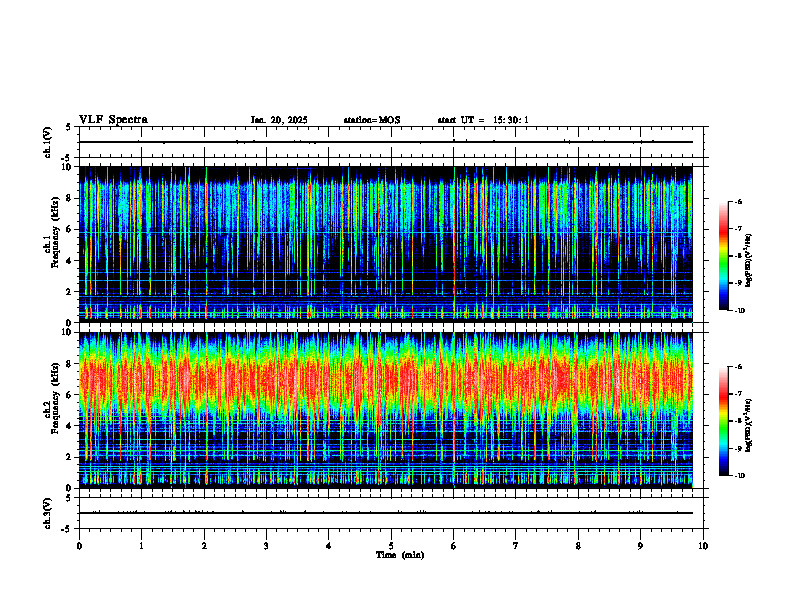Click the "6" frequency tick of ch.2 panel
This screenshot has height=612, width=792.
(x=70, y=395)
